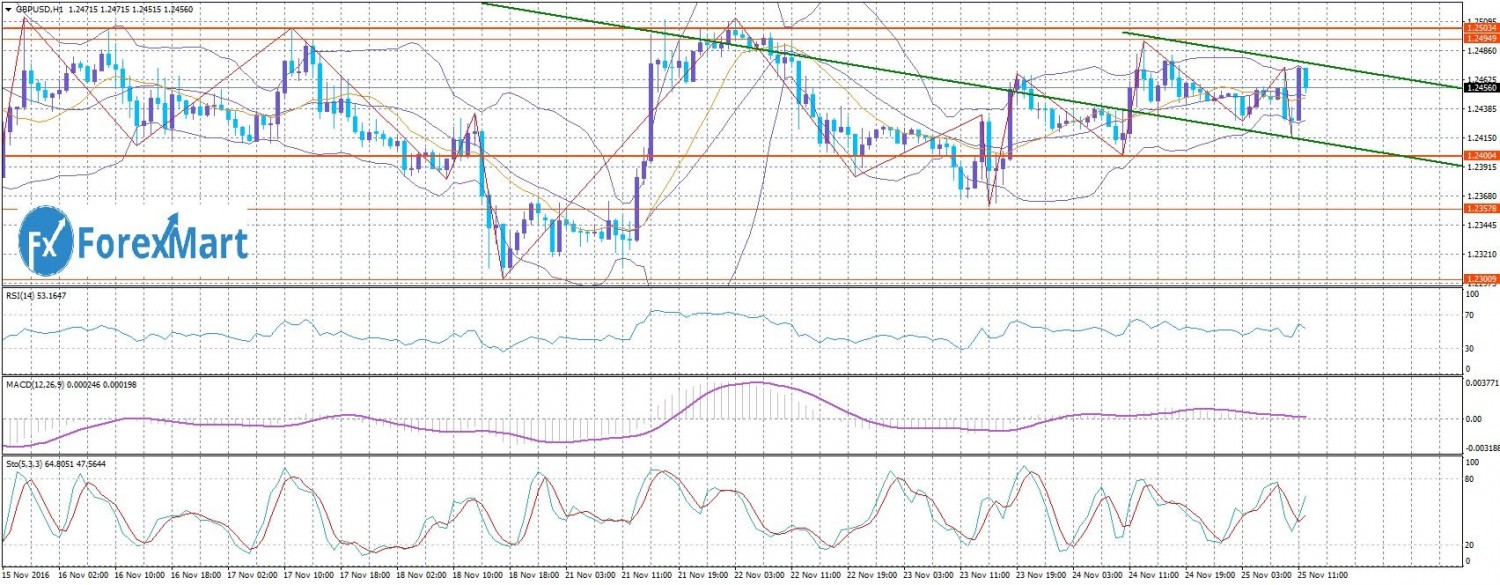Click the 15 Nov 2016 date marker
Screen dimensions: 1500x585
[29, 576]
